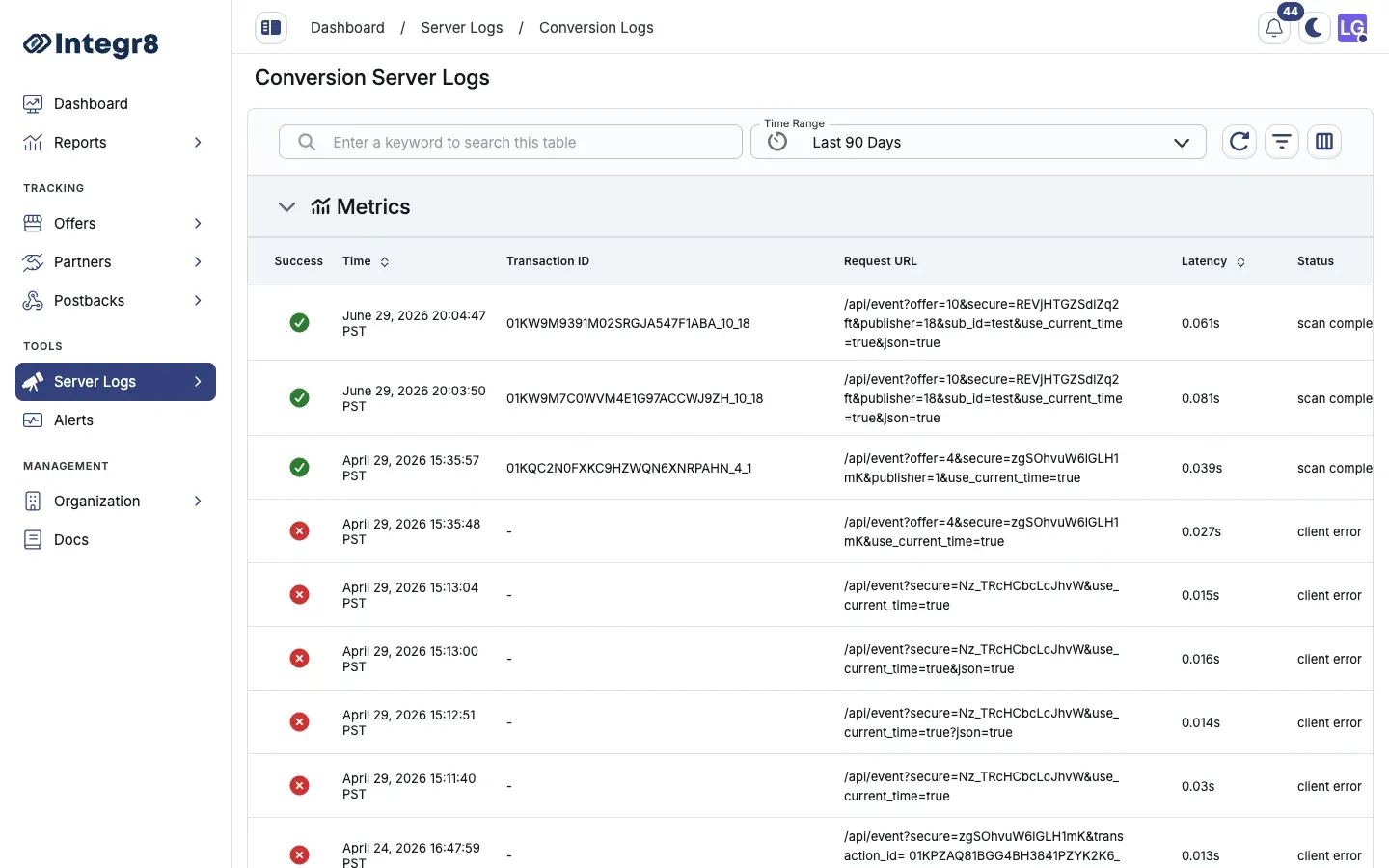Click the Success column header
The width and height of the screenshot is (1389, 868).
[299, 261]
